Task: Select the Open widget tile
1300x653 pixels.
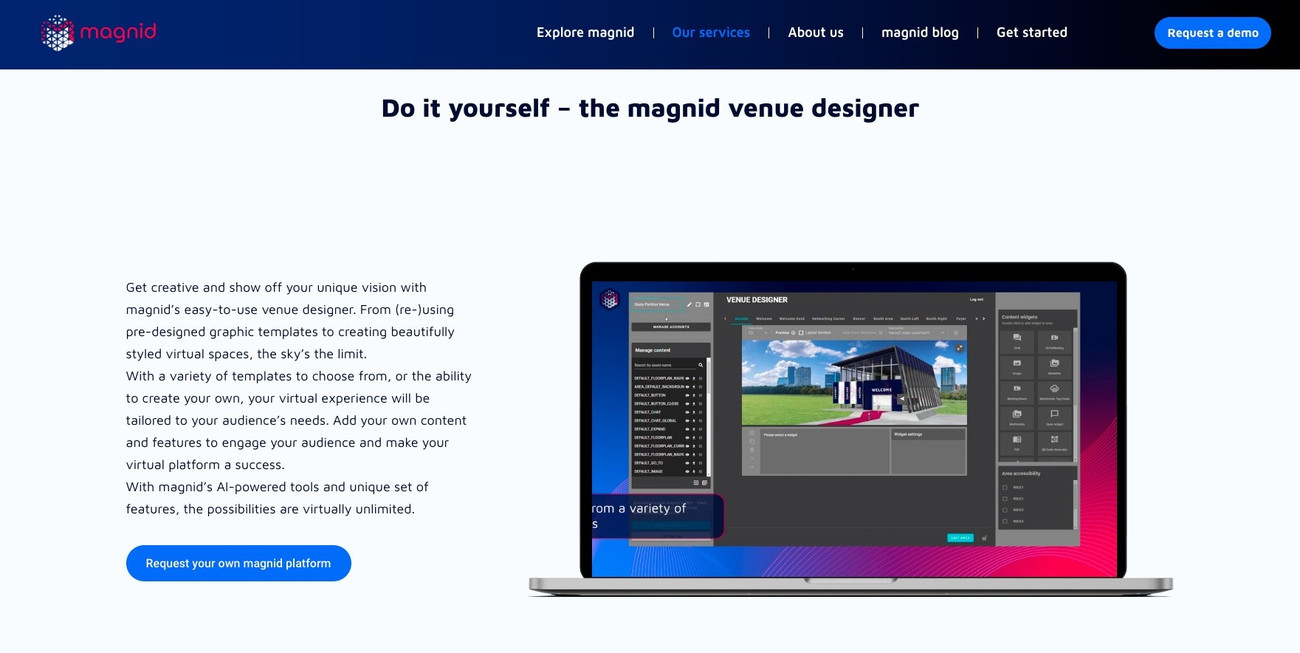Action: pyautogui.click(x=1054, y=418)
